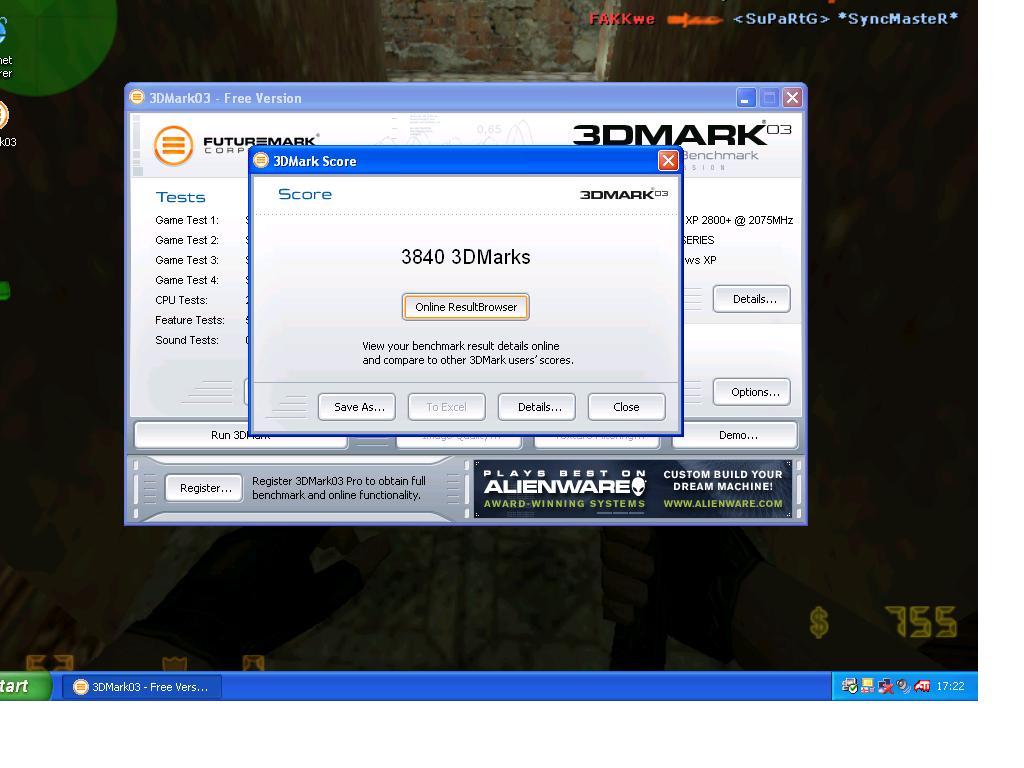The height and width of the screenshot is (768, 1024).
Task: Click the network connection tray icon with checkmark
Action: click(x=849, y=686)
